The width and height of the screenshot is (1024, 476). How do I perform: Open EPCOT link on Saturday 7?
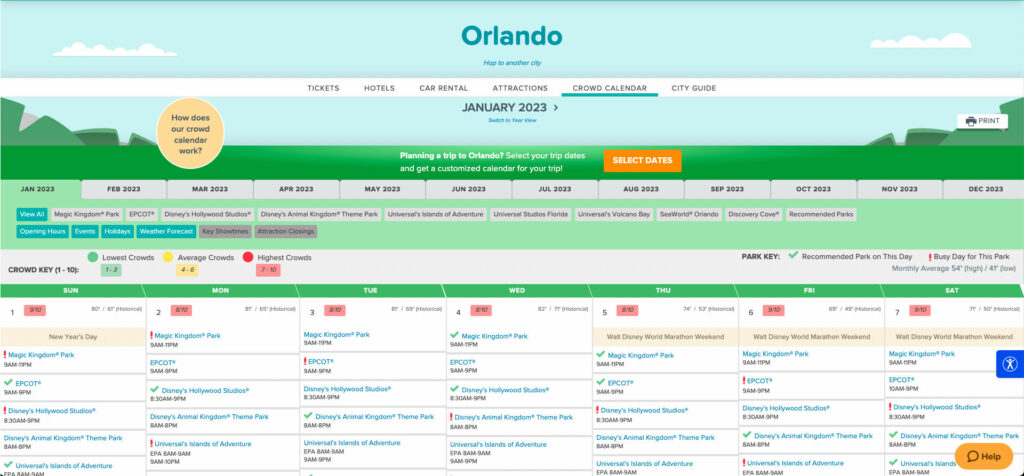901,380
